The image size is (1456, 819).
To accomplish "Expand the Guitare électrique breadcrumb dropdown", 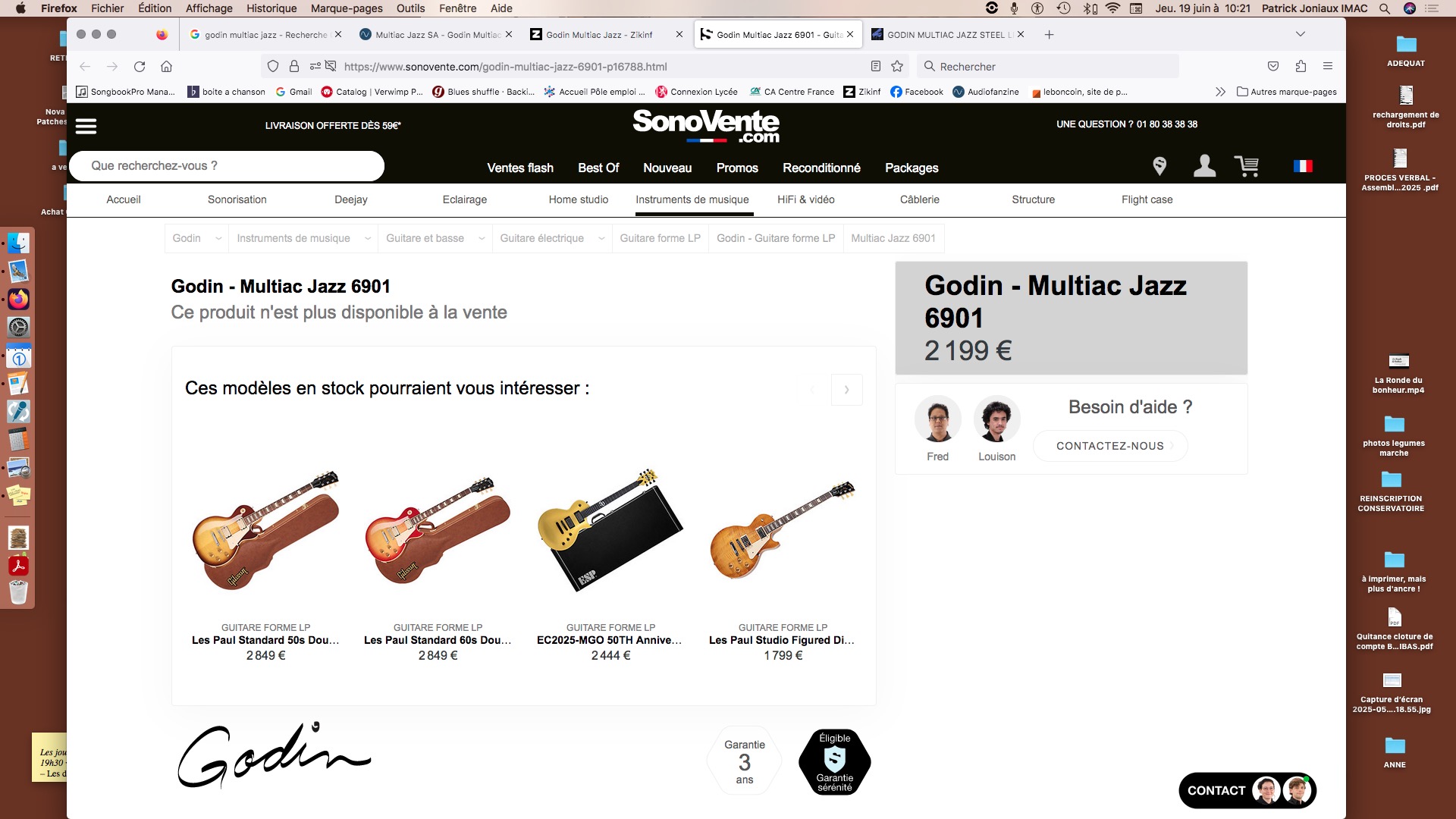I will pyautogui.click(x=601, y=239).
